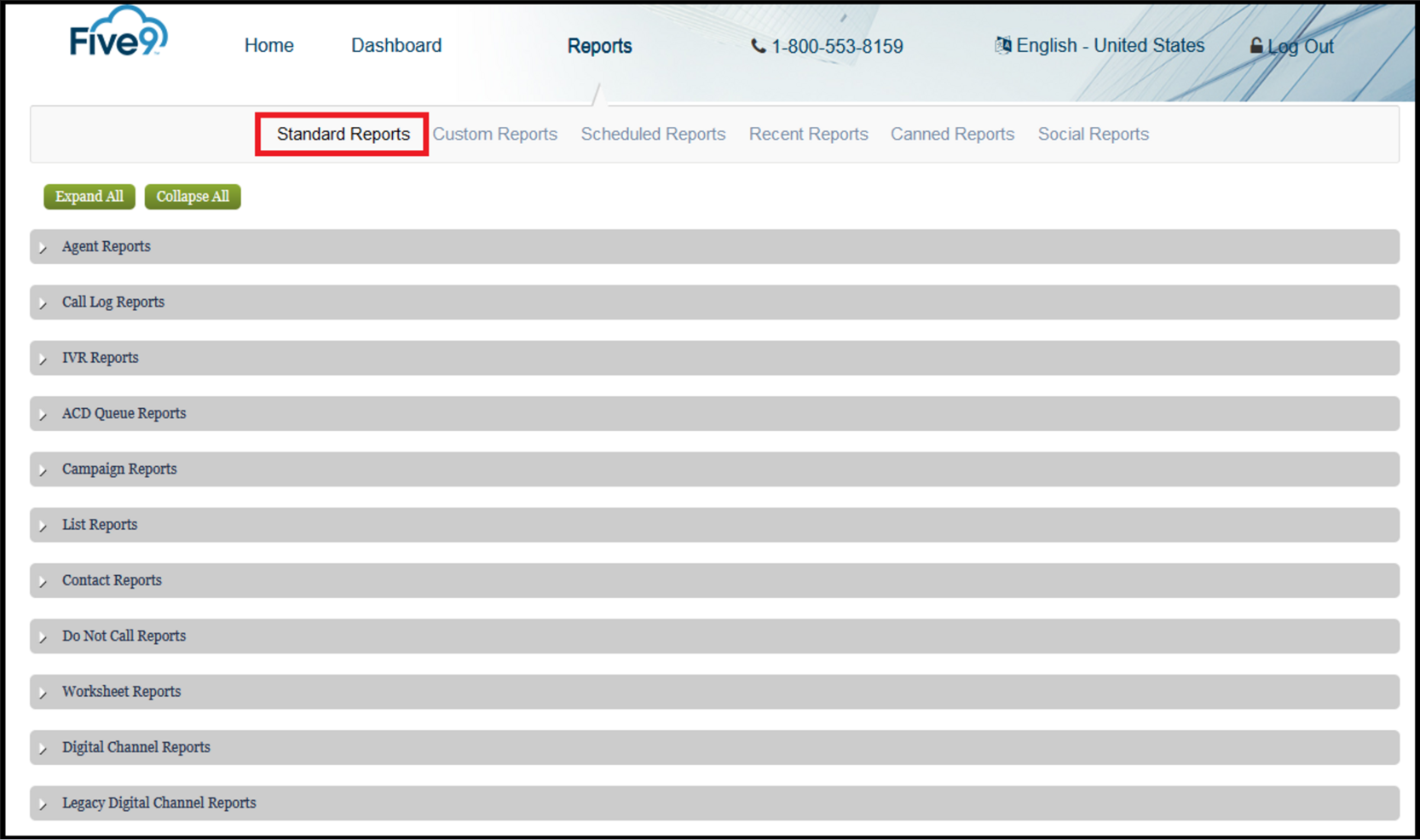The height and width of the screenshot is (840, 1420).
Task: Open Dashboard from the top navigation
Action: point(396,45)
